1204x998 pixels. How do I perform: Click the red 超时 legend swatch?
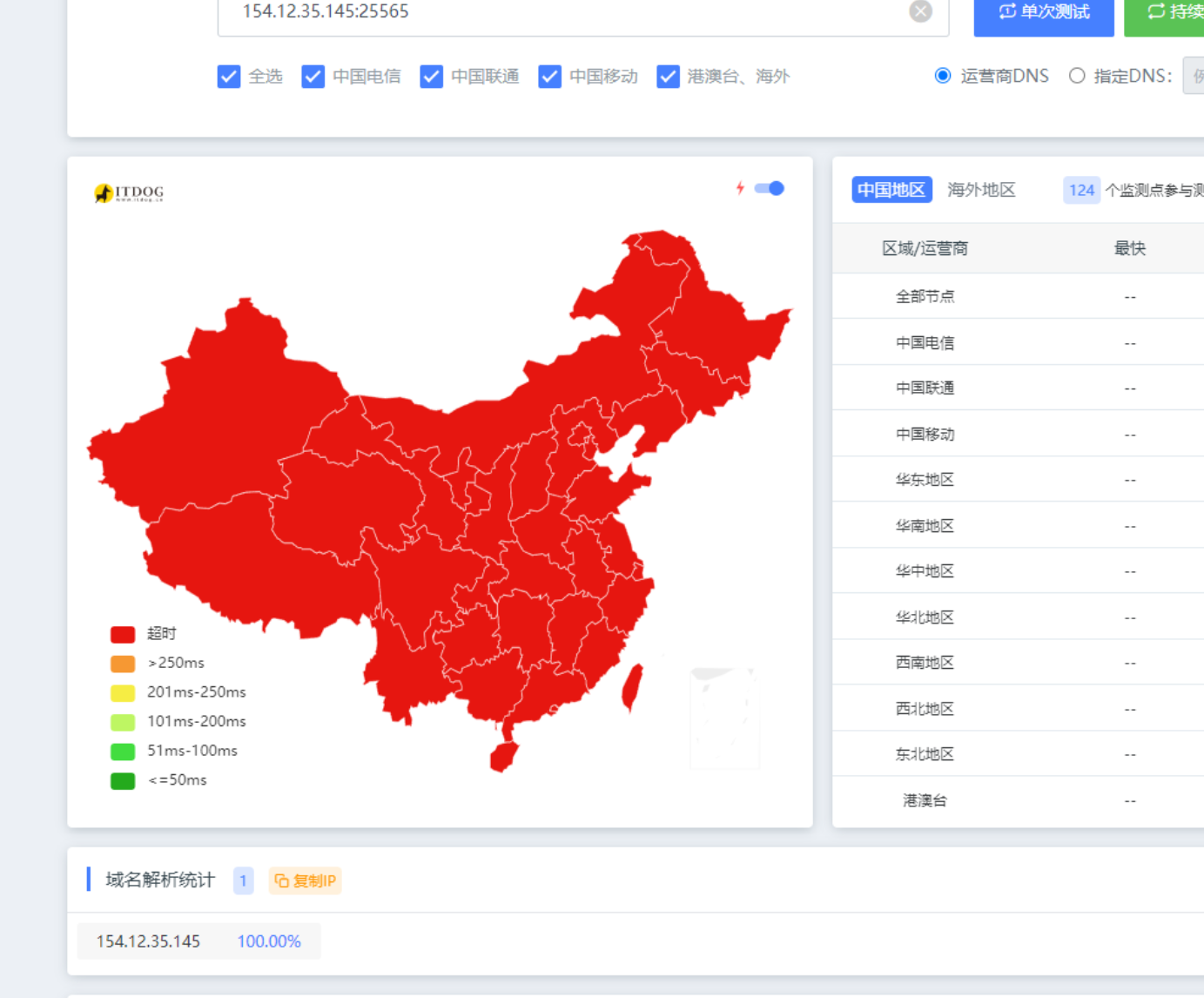tap(122, 633)
